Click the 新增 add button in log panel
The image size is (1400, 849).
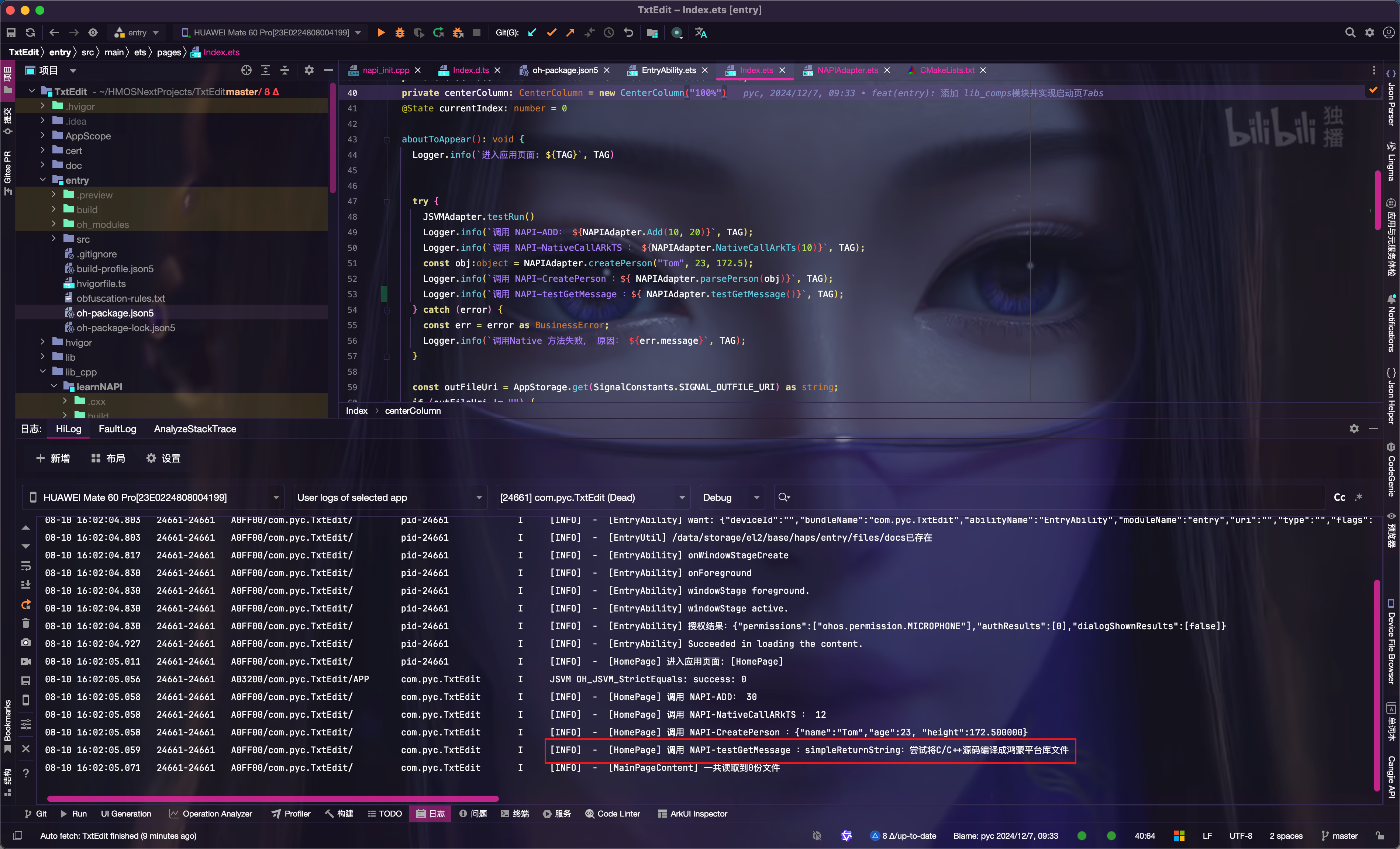[x=53, y=458]
